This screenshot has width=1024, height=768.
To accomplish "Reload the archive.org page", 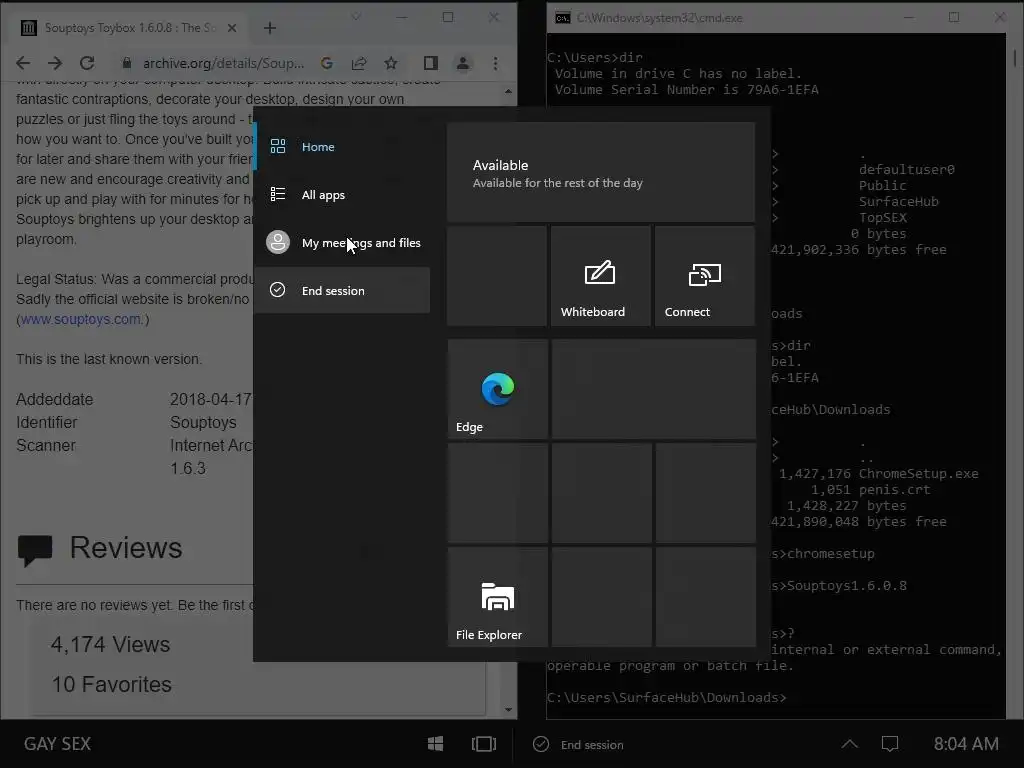I will [x=87, y=63].
